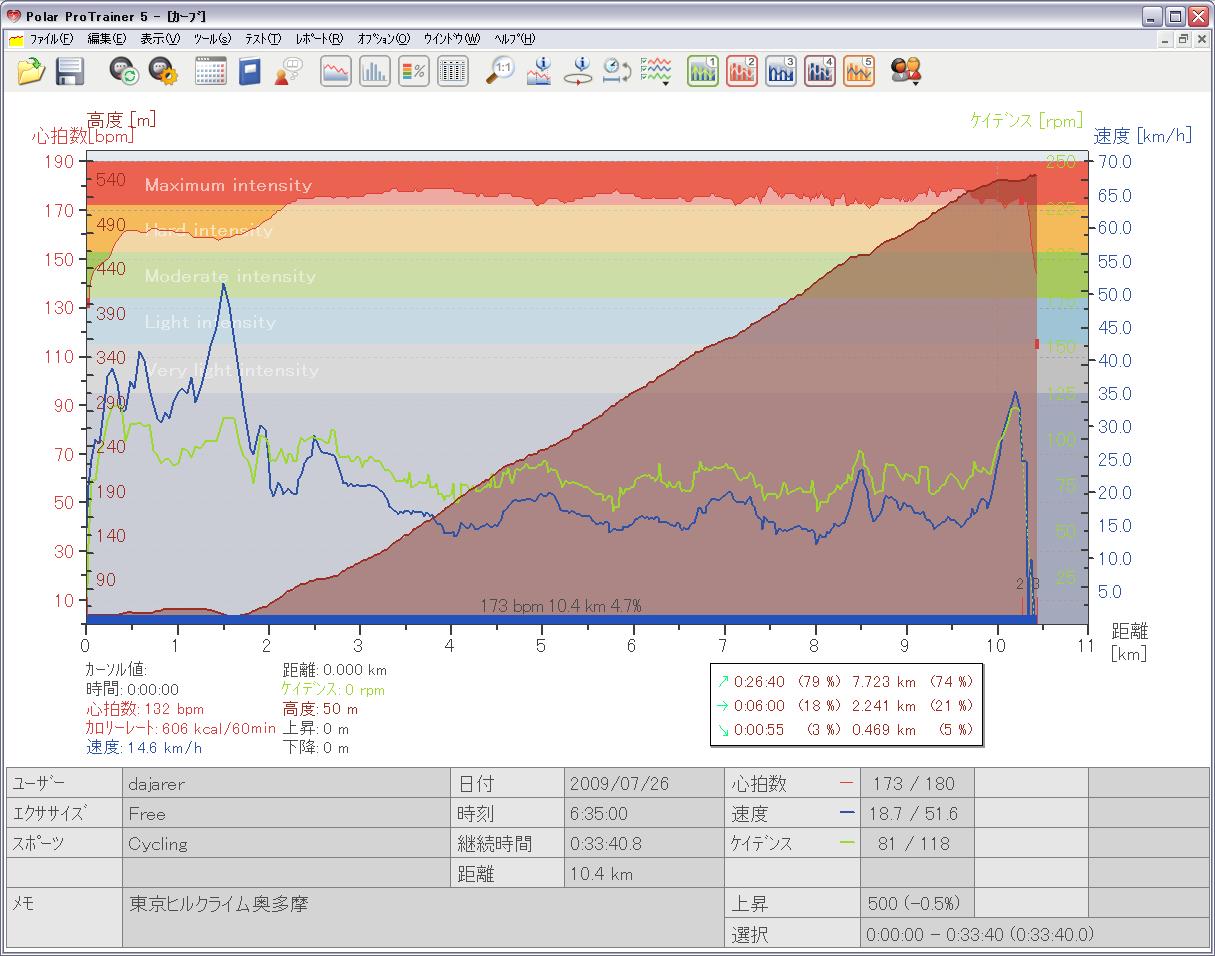Open the オプション(O) menu
Viewport: 1215px width, 956px height.
point(384,39)
